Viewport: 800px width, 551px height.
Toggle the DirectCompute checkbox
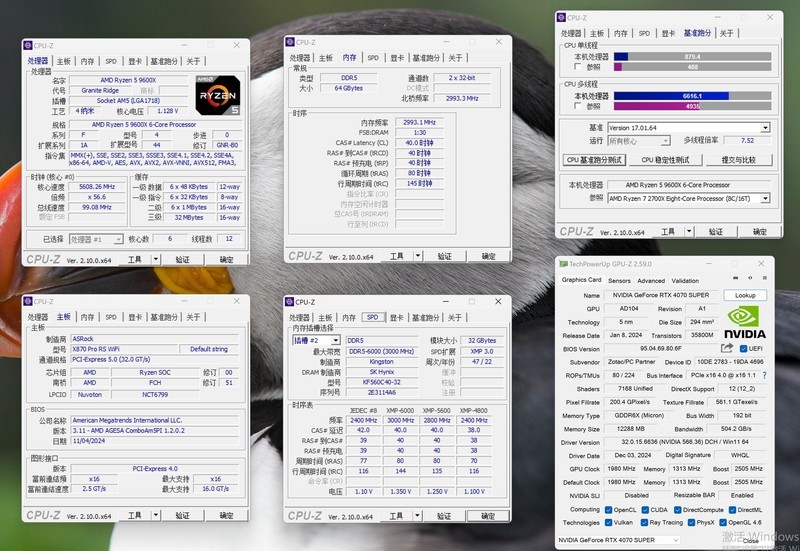coord(678,510)
